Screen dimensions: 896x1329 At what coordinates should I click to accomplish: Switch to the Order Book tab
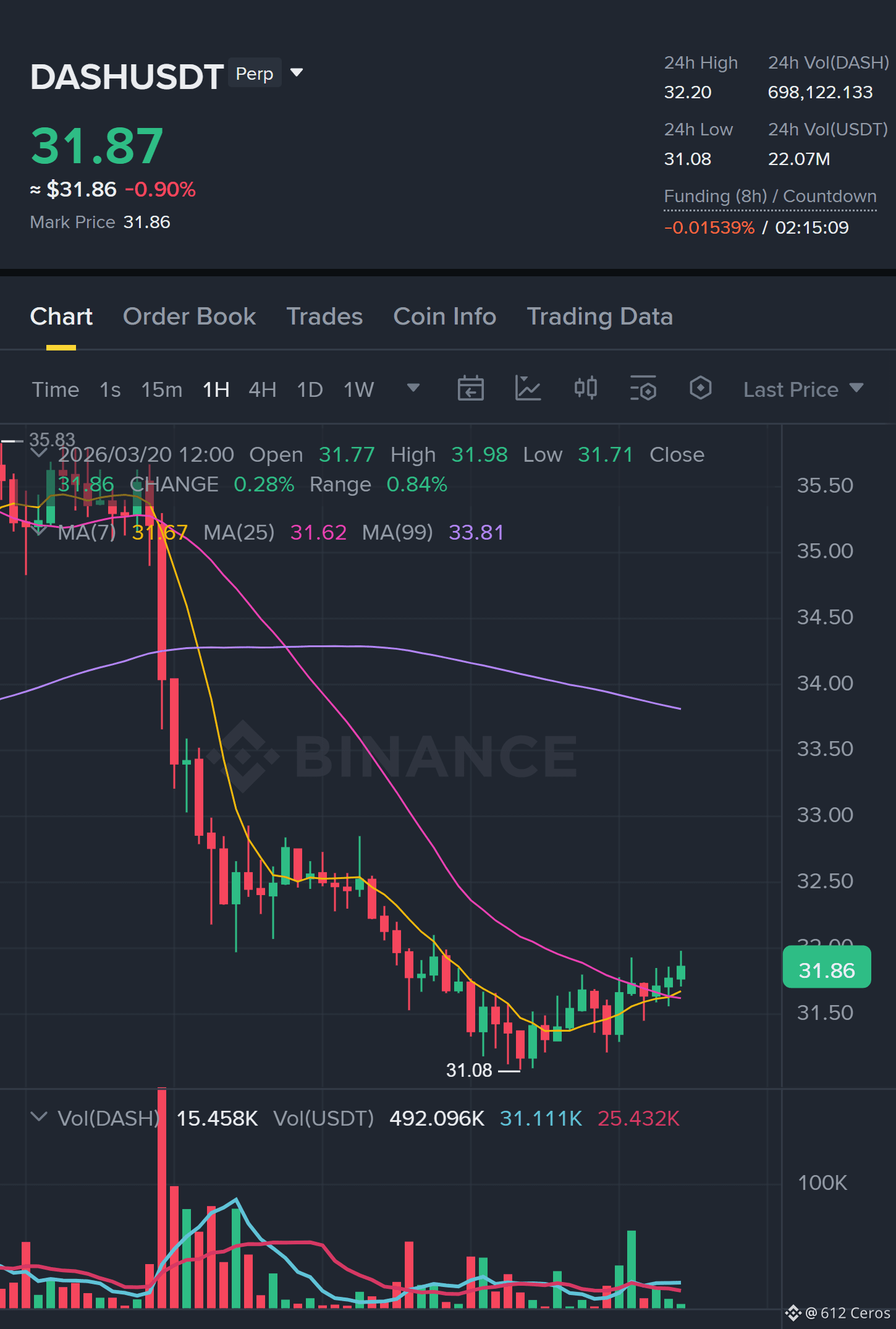[189, 316]
